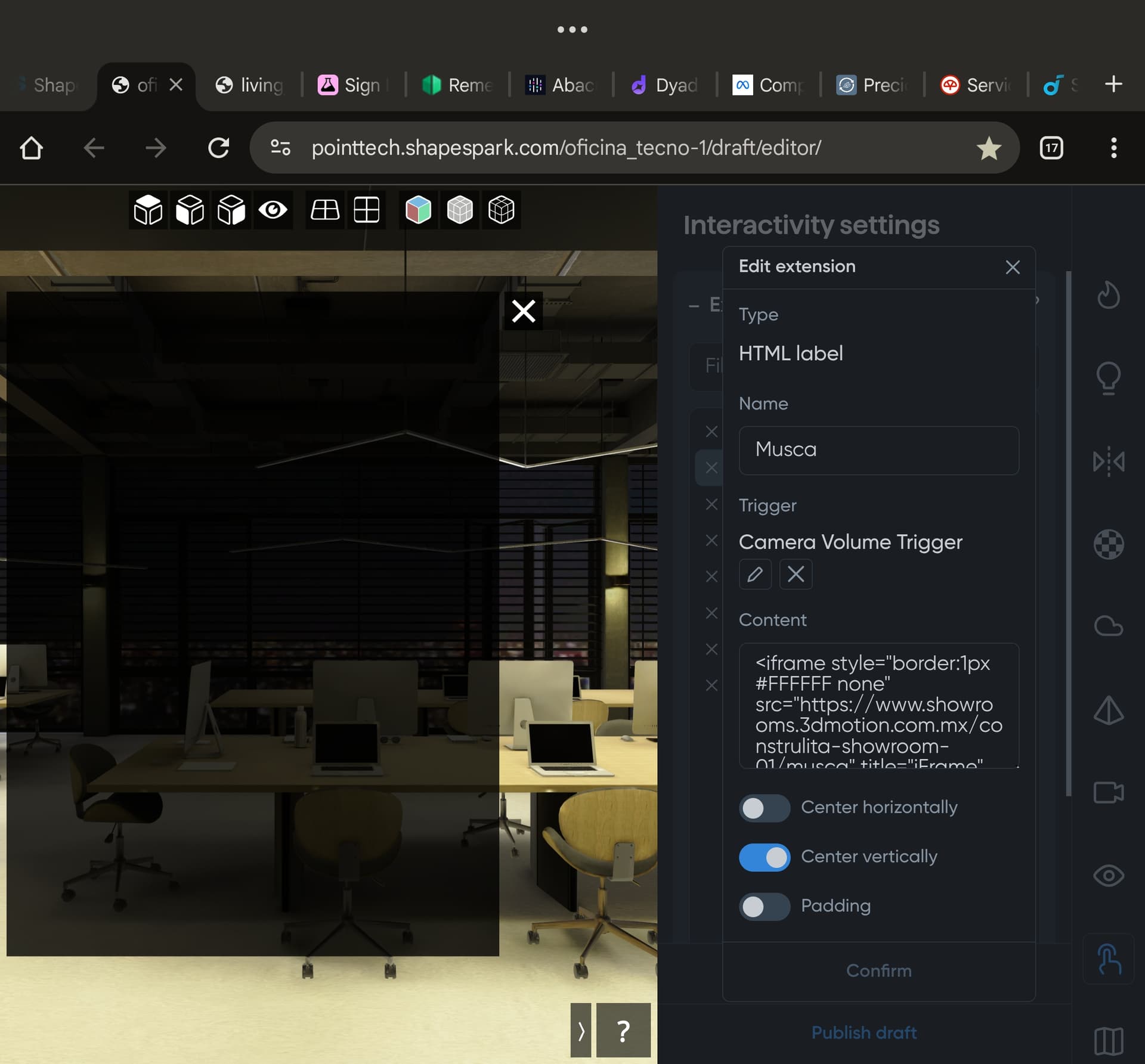Open the checkered sphere materials panel

coord(1108,544)
